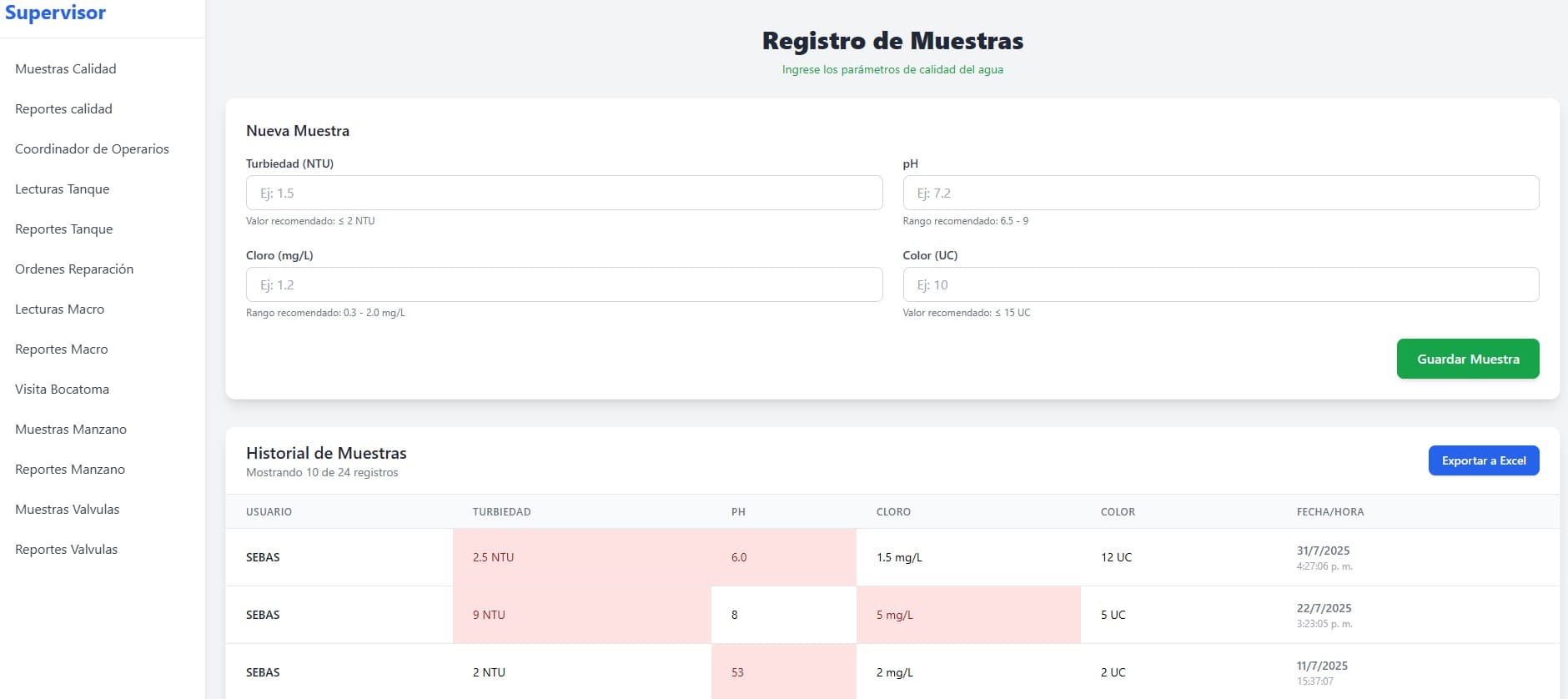Click the 5 UC color value
This screenshot has height=699, width=1568.
tap(1113, 615)
